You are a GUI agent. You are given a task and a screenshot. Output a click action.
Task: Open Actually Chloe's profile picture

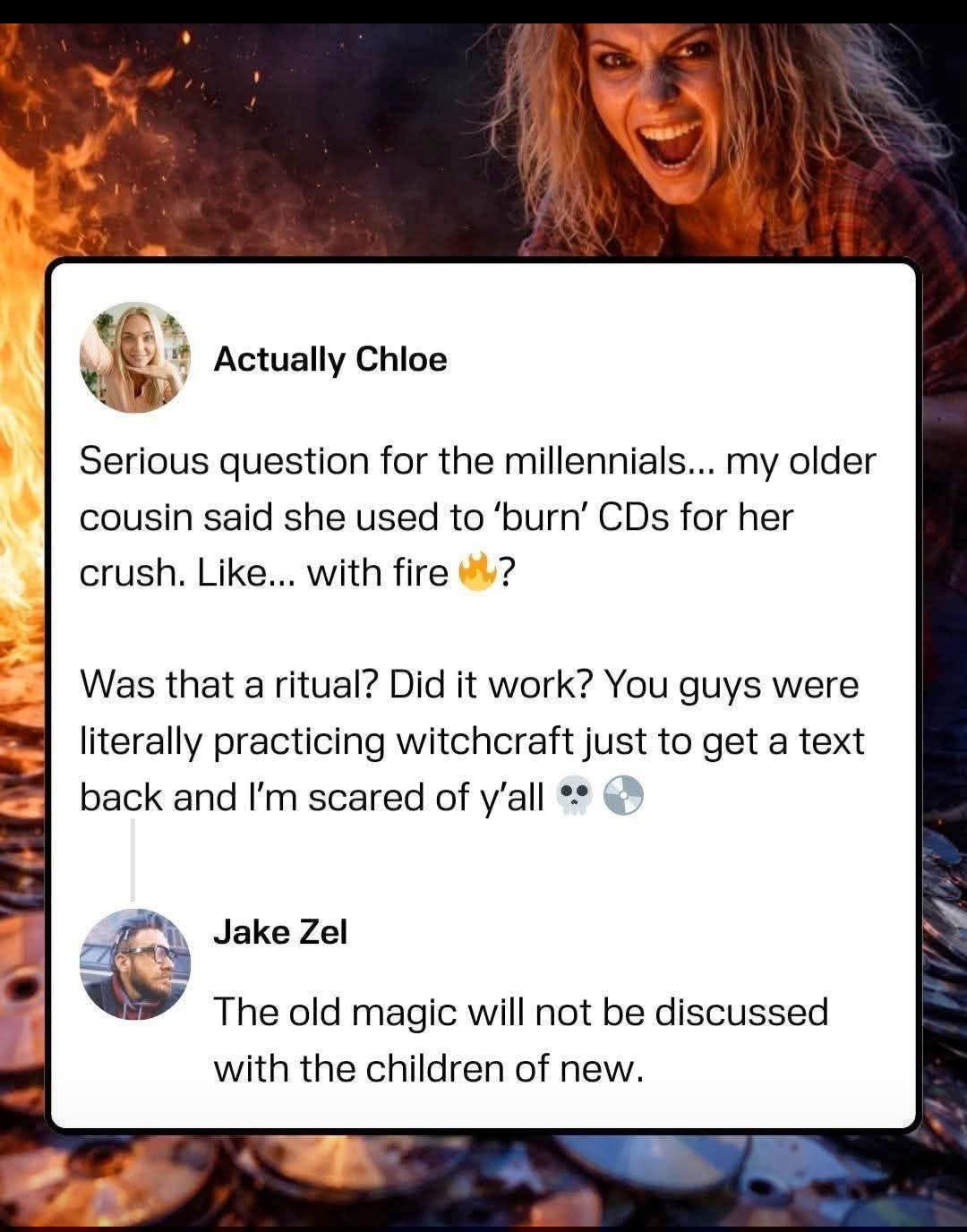(136, 357)
